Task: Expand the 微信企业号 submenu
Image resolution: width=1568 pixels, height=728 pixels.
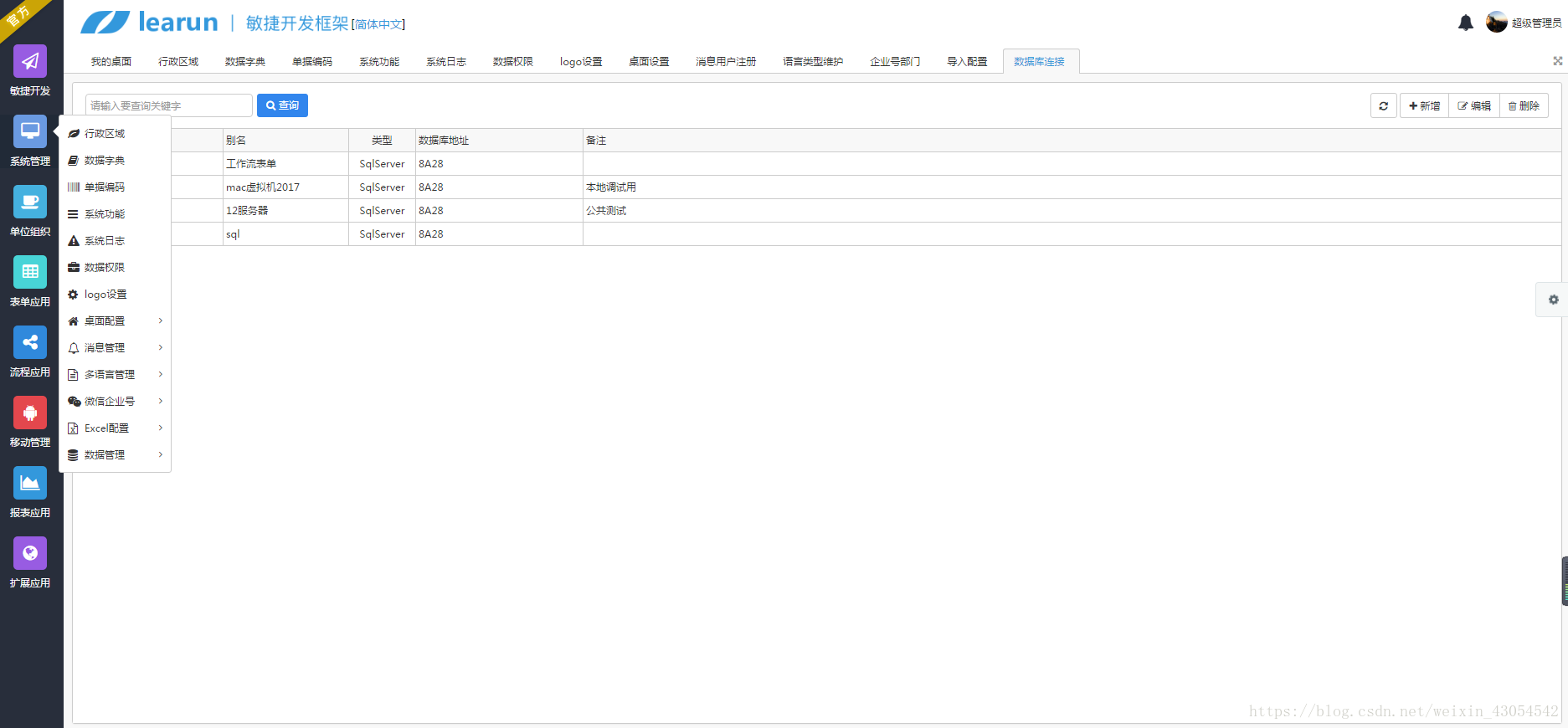Action: click(x=115, y=402)
